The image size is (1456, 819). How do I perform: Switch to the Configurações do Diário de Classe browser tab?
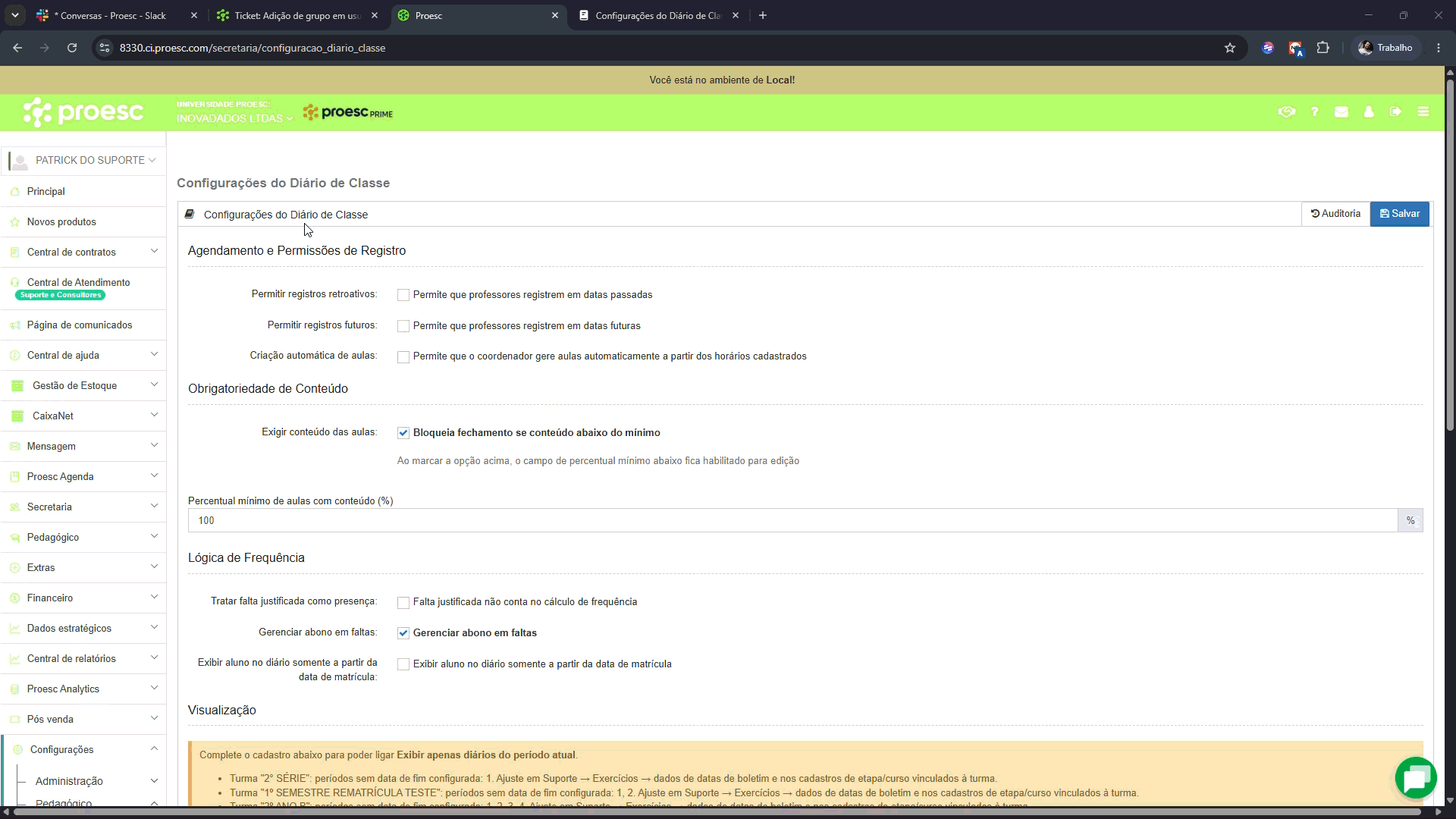[658, 15]
